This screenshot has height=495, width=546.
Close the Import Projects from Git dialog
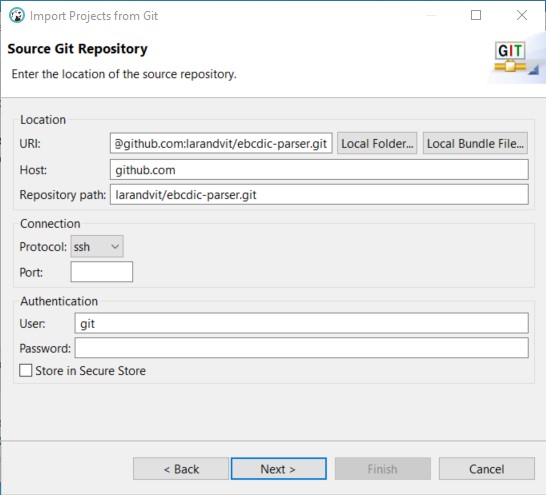point(522,15)
